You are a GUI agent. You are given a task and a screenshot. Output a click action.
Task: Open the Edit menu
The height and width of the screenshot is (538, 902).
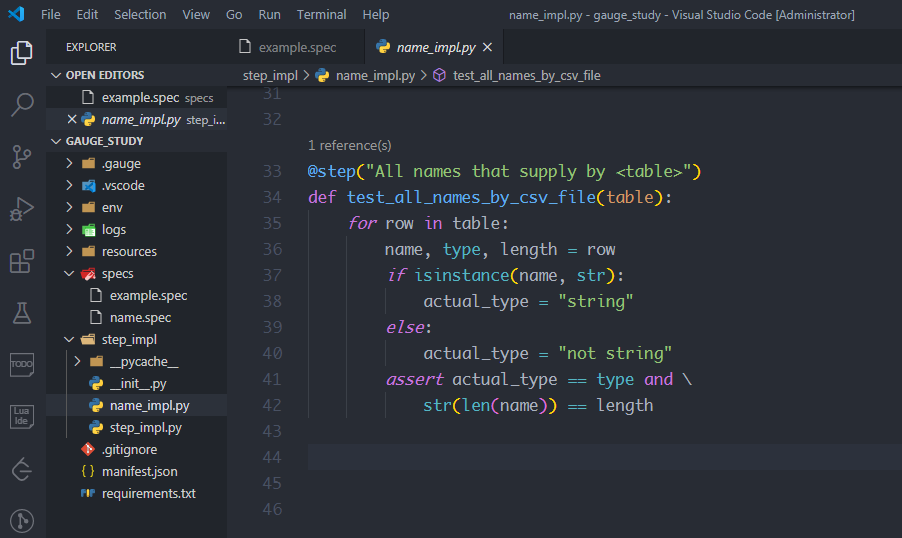pos(87,14)
